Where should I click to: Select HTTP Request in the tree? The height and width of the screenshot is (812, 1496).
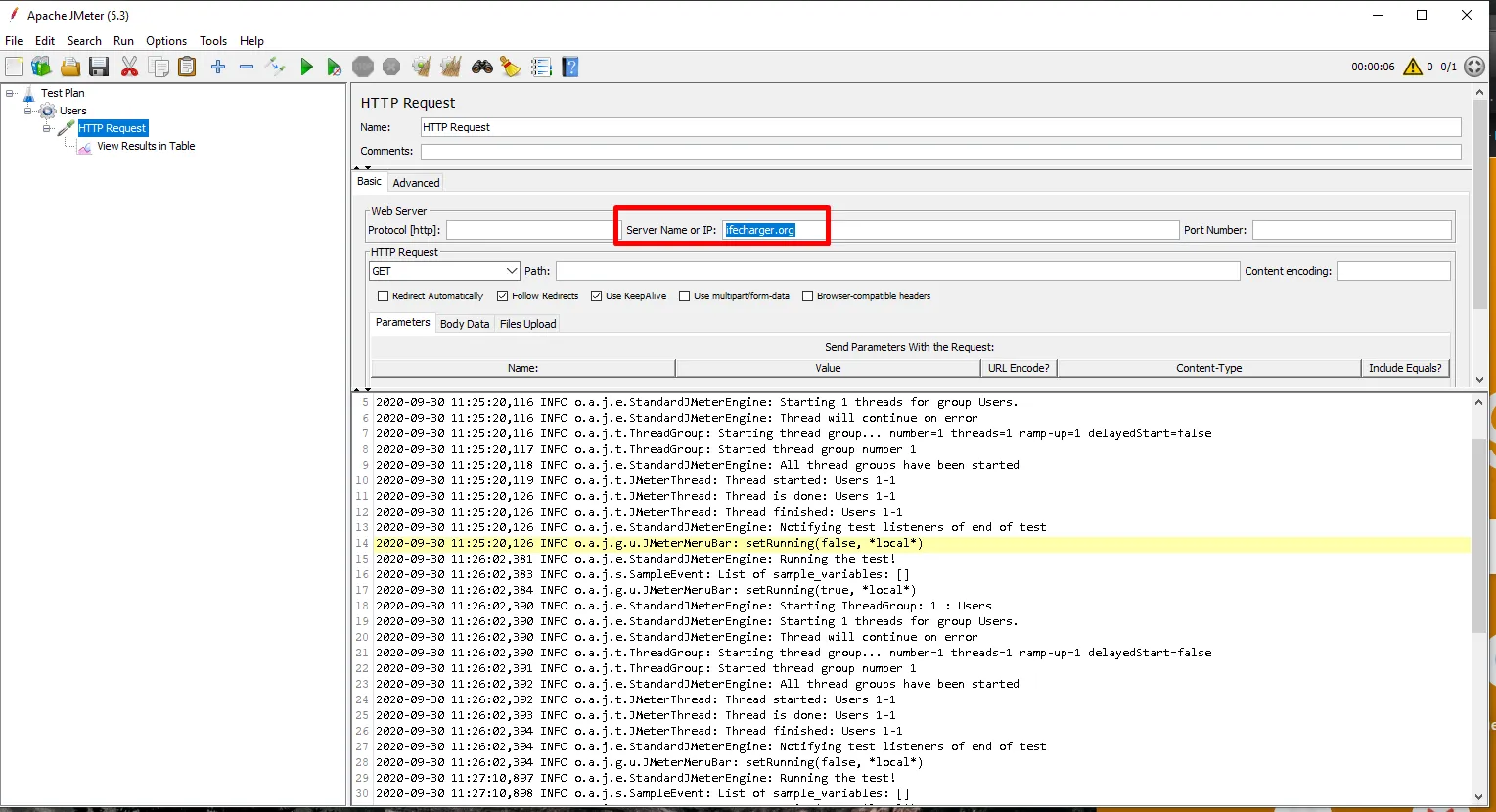[113, 128]
